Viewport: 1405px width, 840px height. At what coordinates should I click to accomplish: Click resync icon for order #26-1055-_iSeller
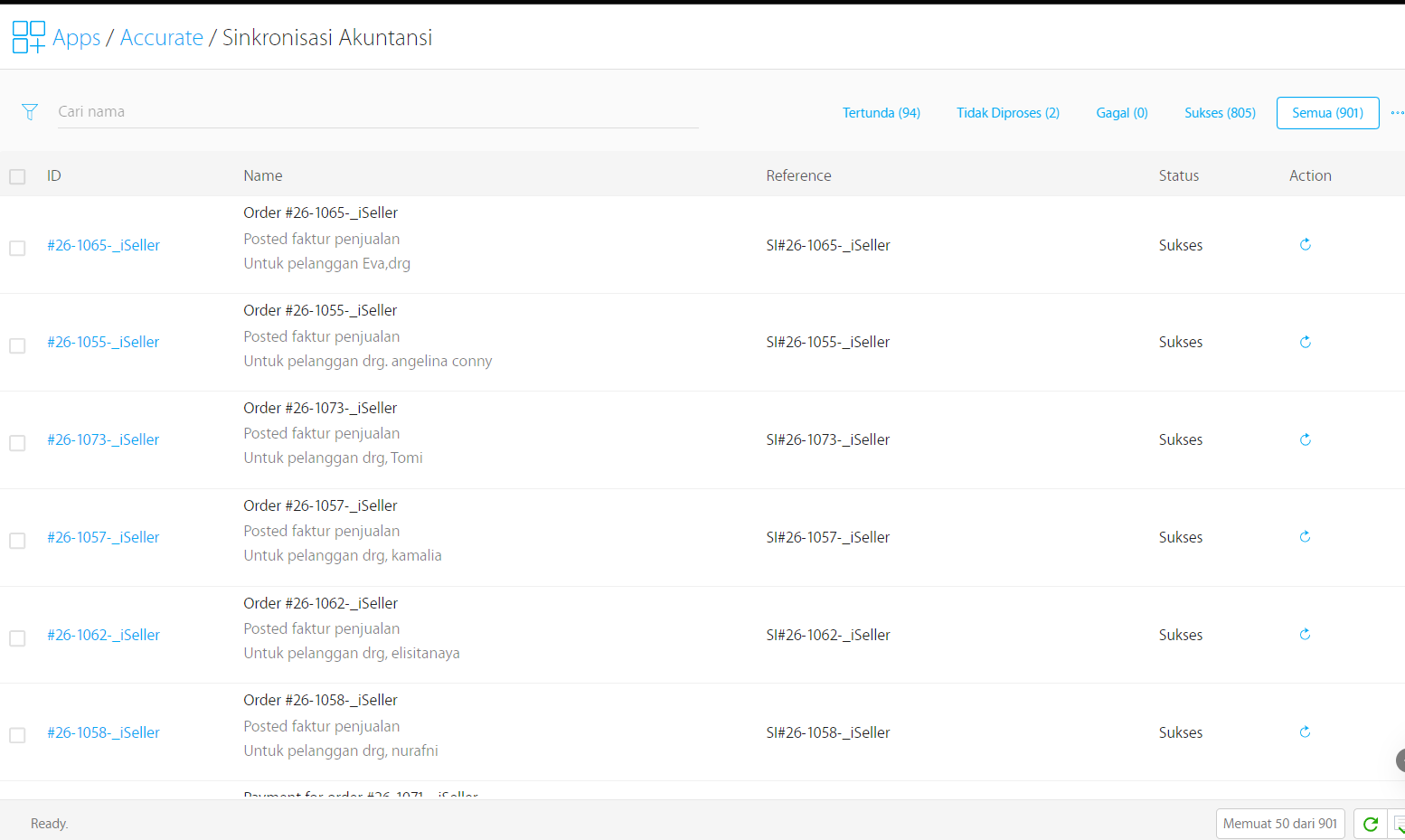coord(1305,342)
